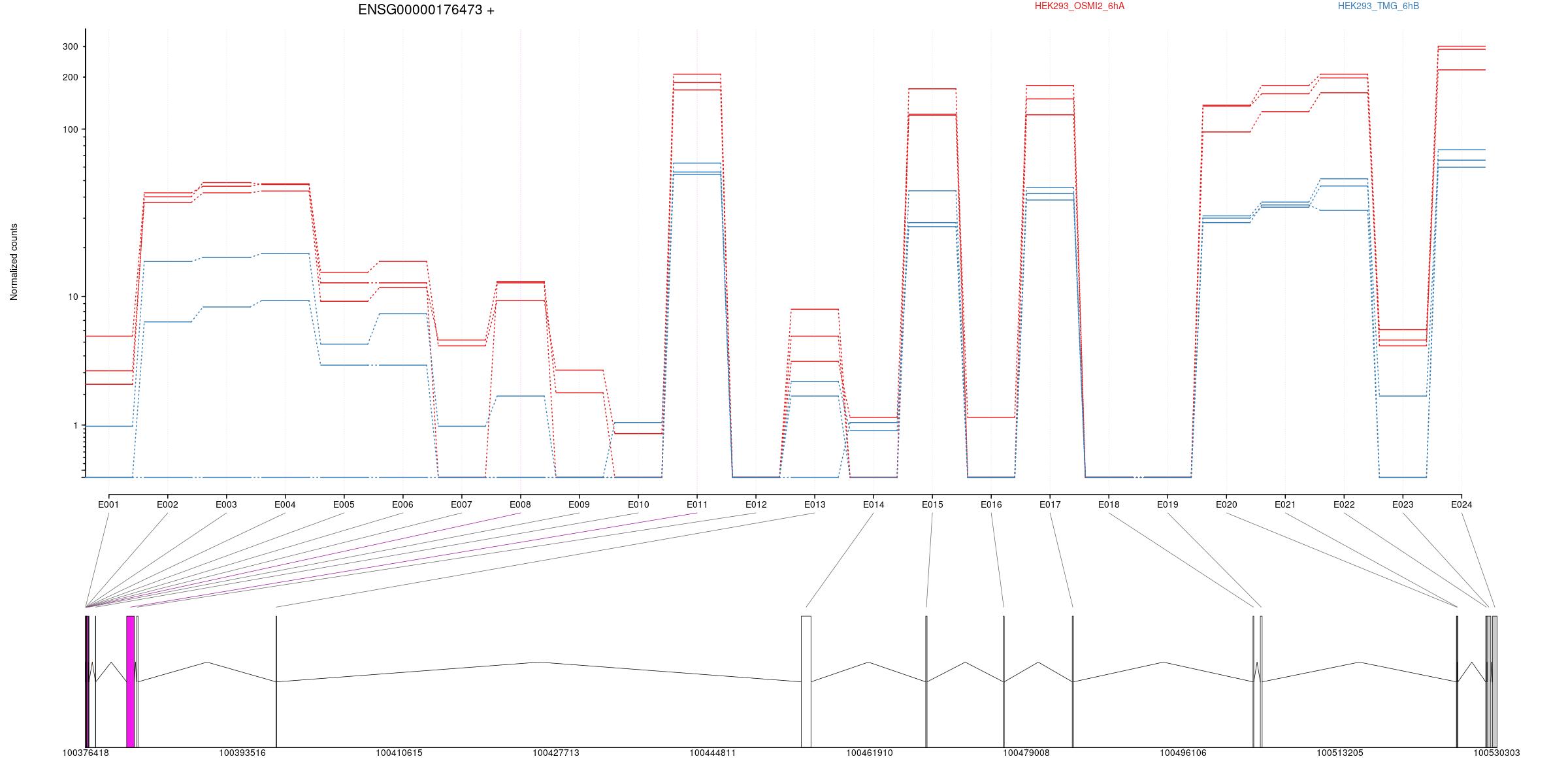Click the y-axis value 100

(x=70, y=129)
